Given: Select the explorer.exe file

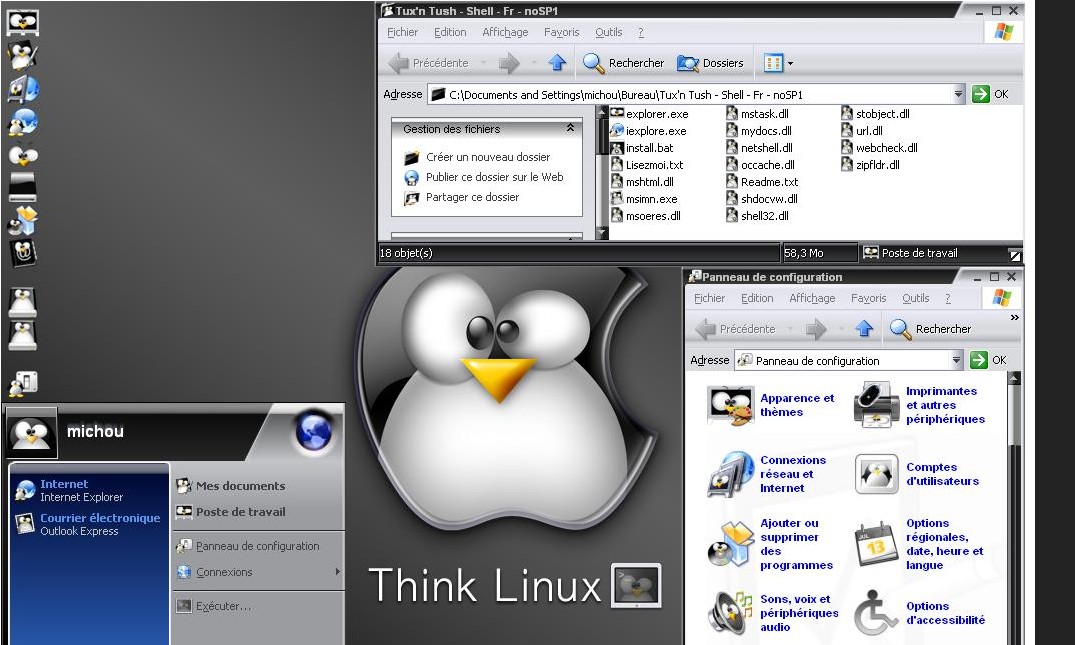Looking at the screenshot, I should 649,114.
